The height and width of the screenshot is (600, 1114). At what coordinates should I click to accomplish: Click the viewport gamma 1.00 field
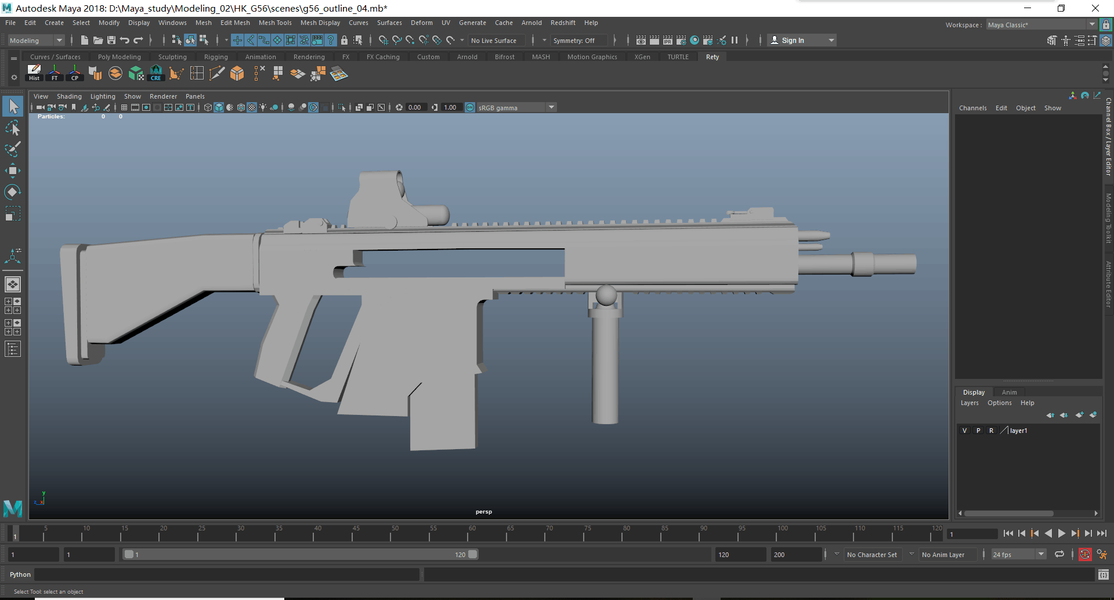coord(450,107)
